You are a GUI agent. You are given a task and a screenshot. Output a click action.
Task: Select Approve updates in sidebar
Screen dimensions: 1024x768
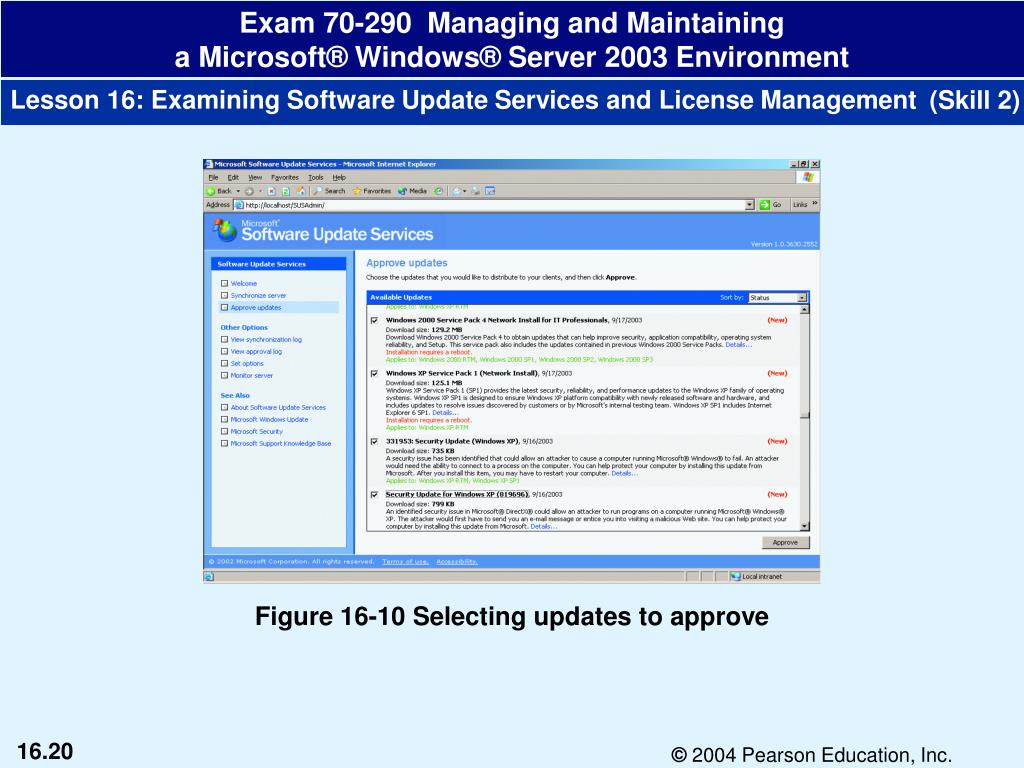(255, 308)
